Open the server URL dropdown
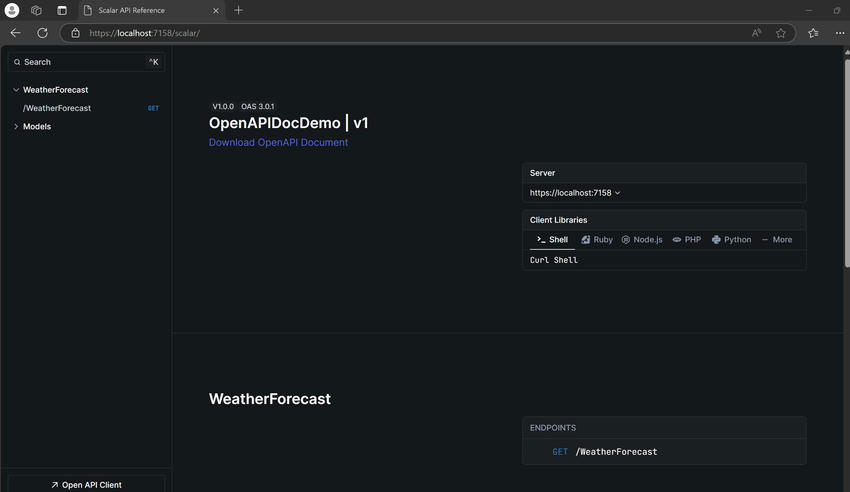Viewport: 850px width, 492px height. [575, 193]
